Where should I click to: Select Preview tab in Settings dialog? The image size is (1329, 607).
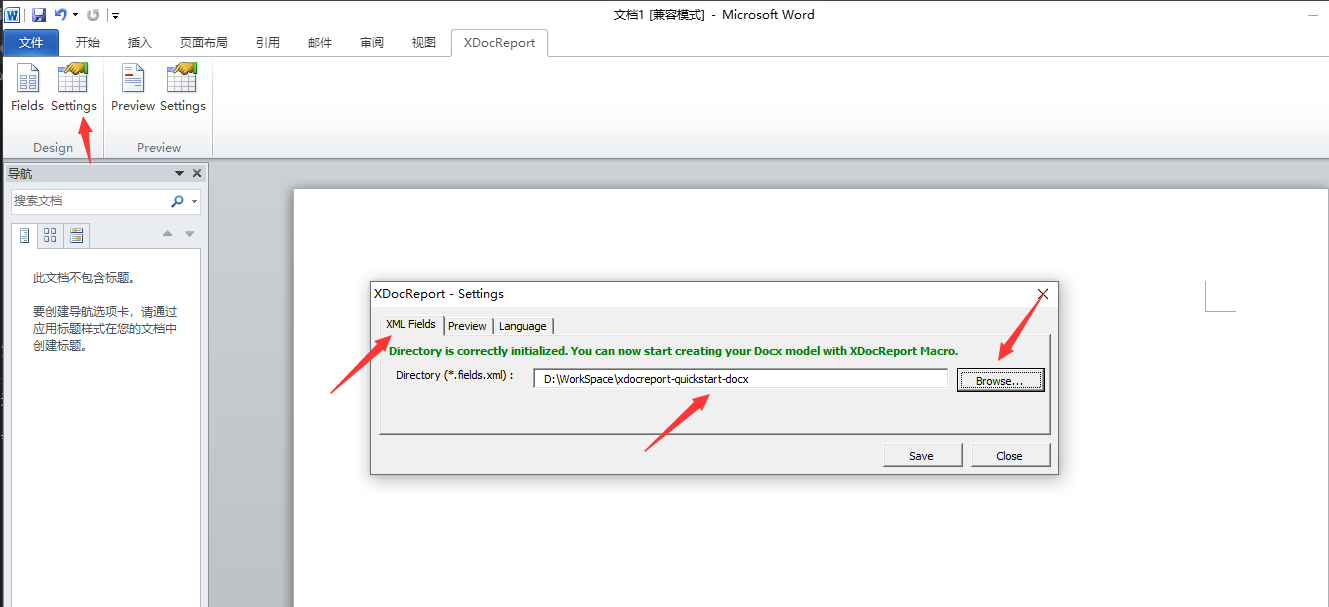[467, 326]
